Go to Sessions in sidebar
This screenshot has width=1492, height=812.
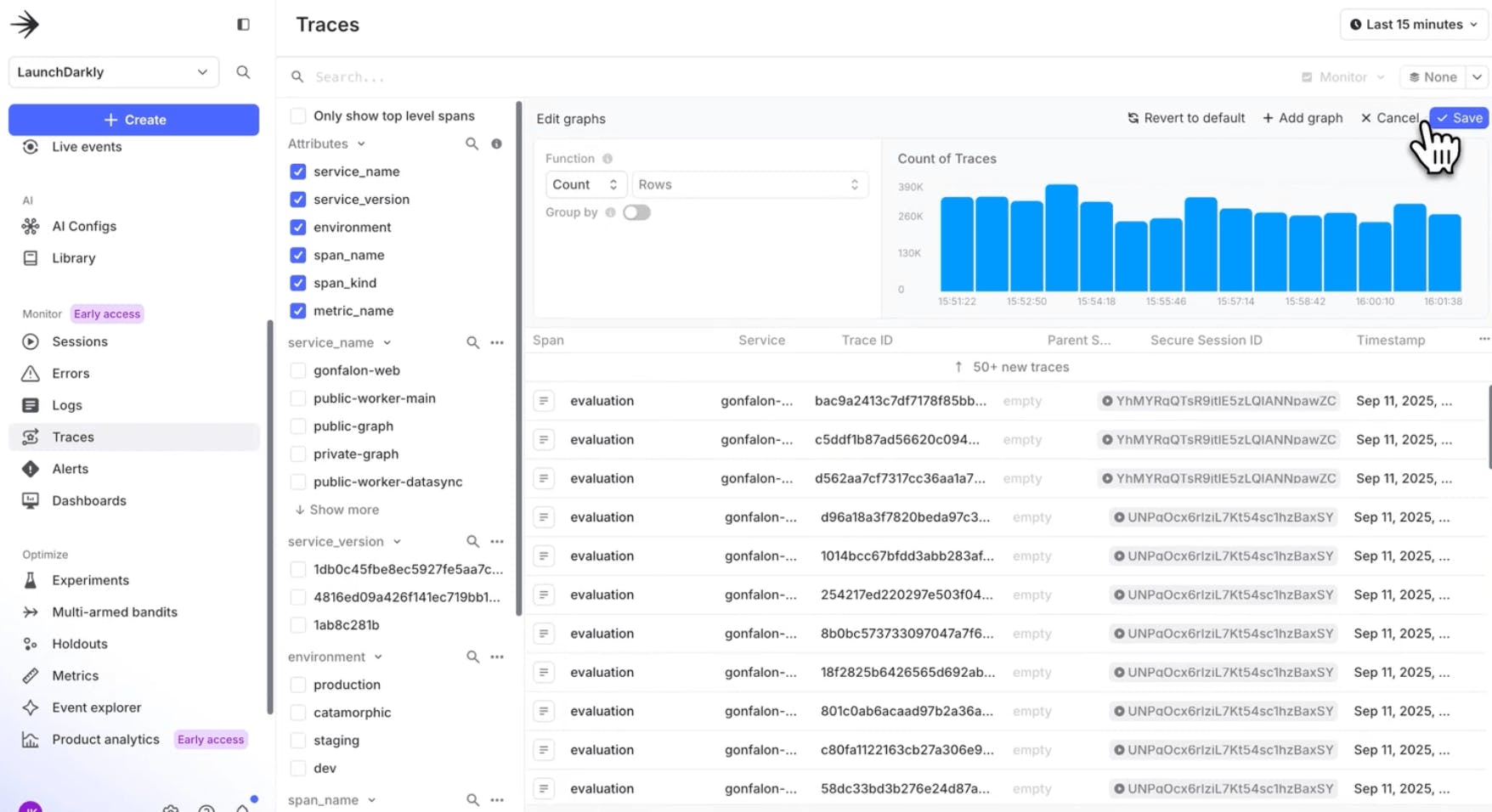(79, 341)
